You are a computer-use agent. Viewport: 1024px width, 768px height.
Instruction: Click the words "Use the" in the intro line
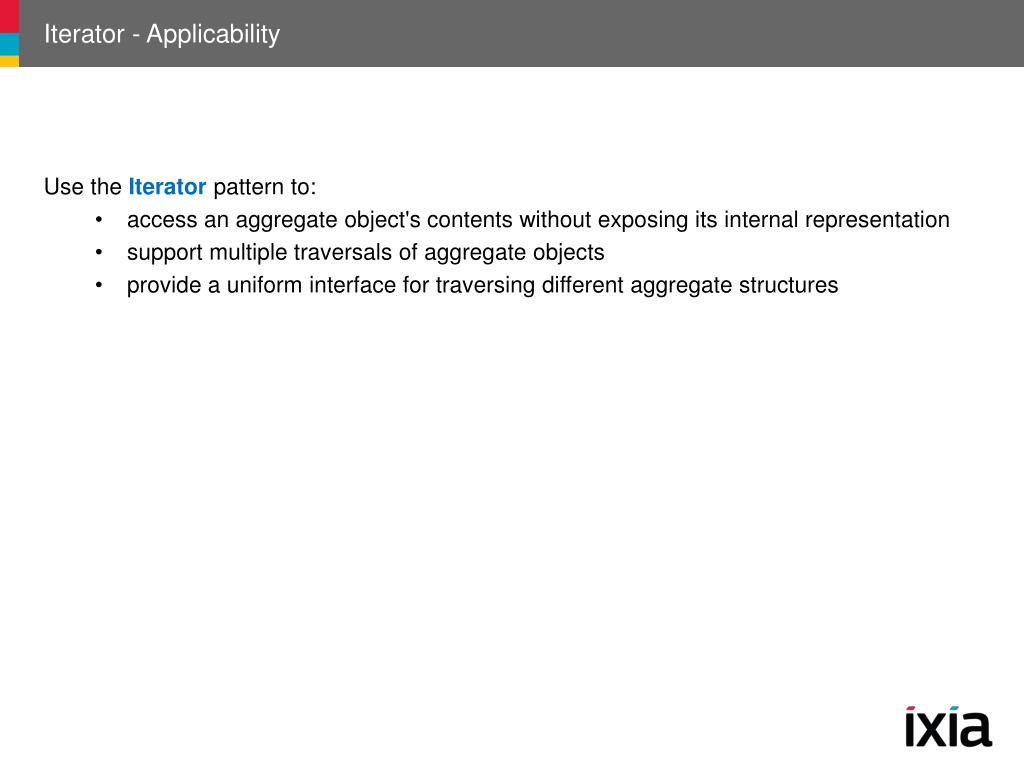(x=83, y=187)
